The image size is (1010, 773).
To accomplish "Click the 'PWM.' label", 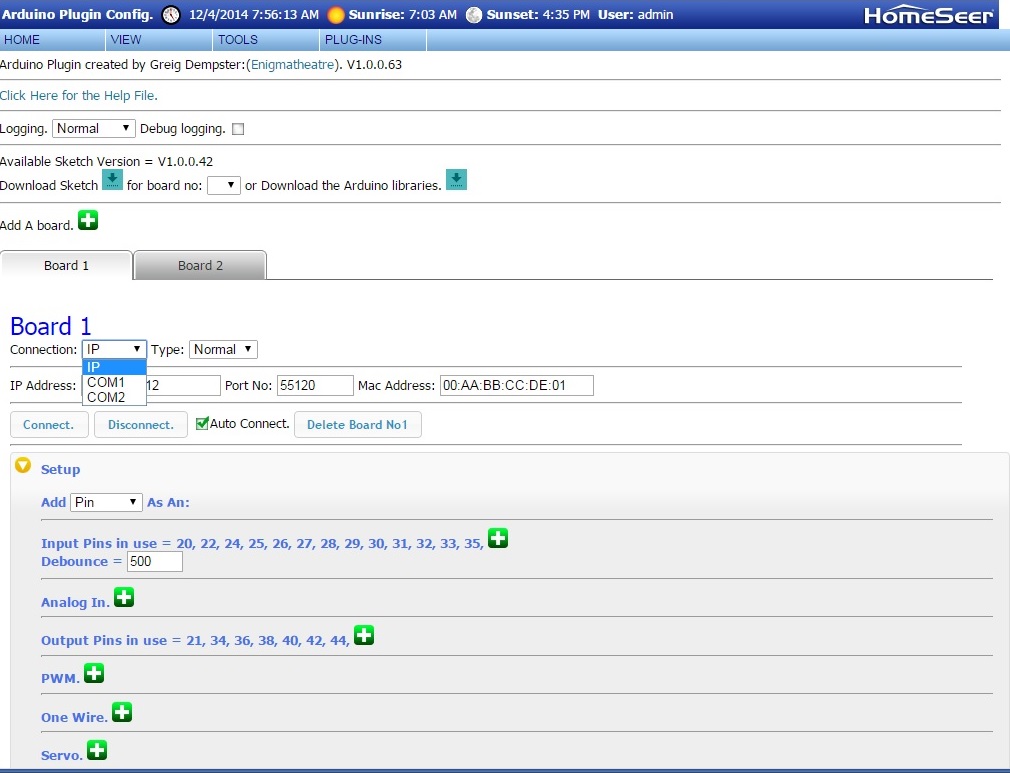I will tap(61, 678).
